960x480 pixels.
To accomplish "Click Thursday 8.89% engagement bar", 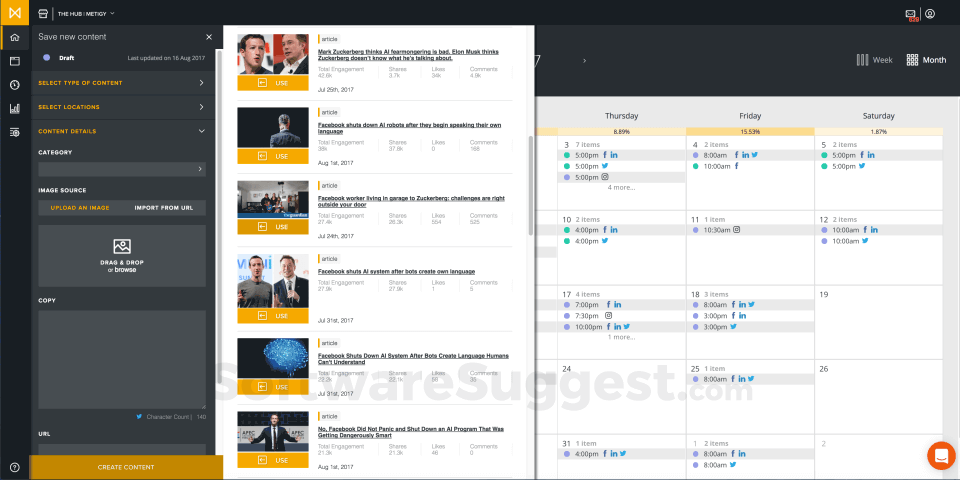I will (621, 132).
